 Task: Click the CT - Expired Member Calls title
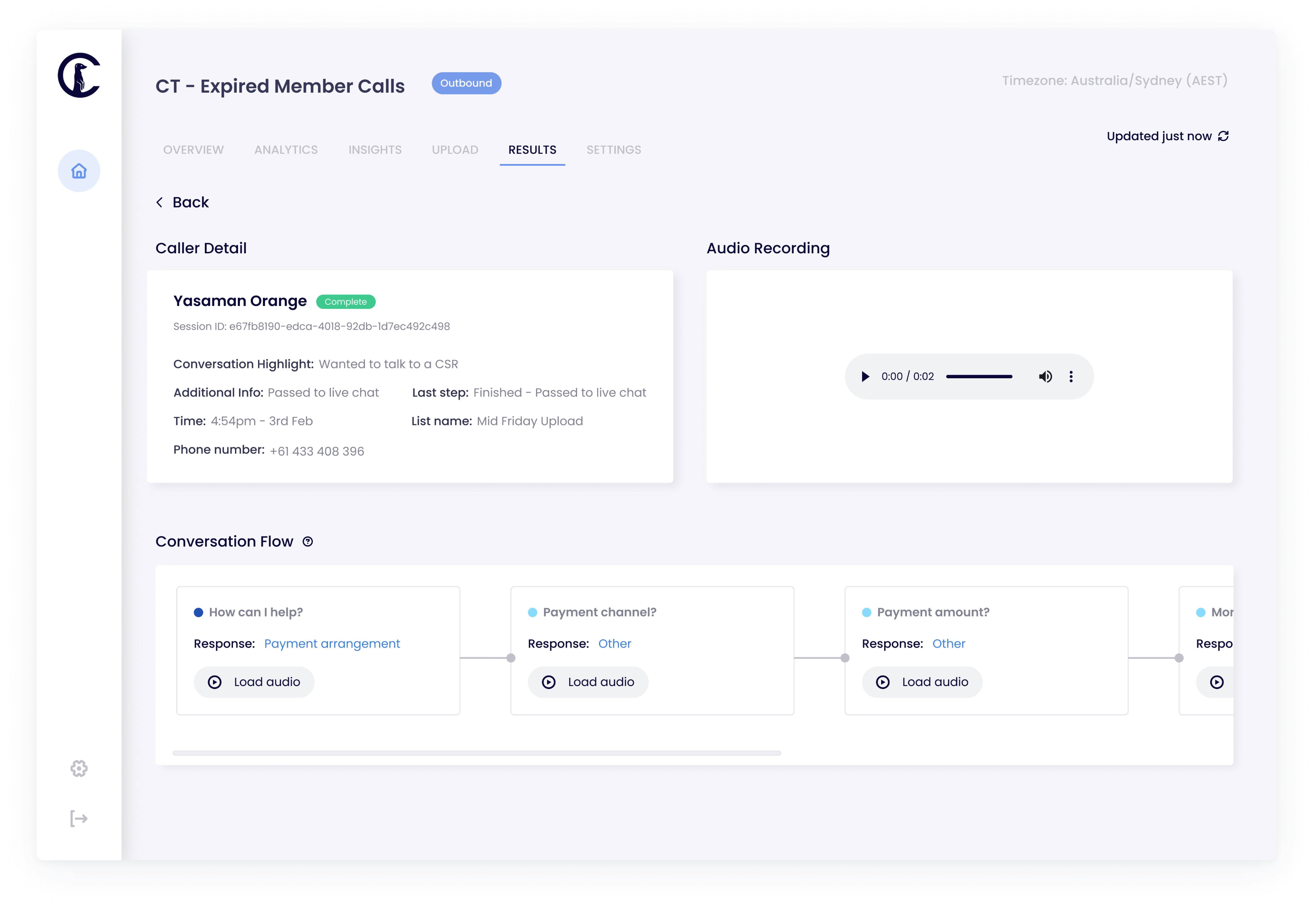pyautogui.click(x=280, y=86)
